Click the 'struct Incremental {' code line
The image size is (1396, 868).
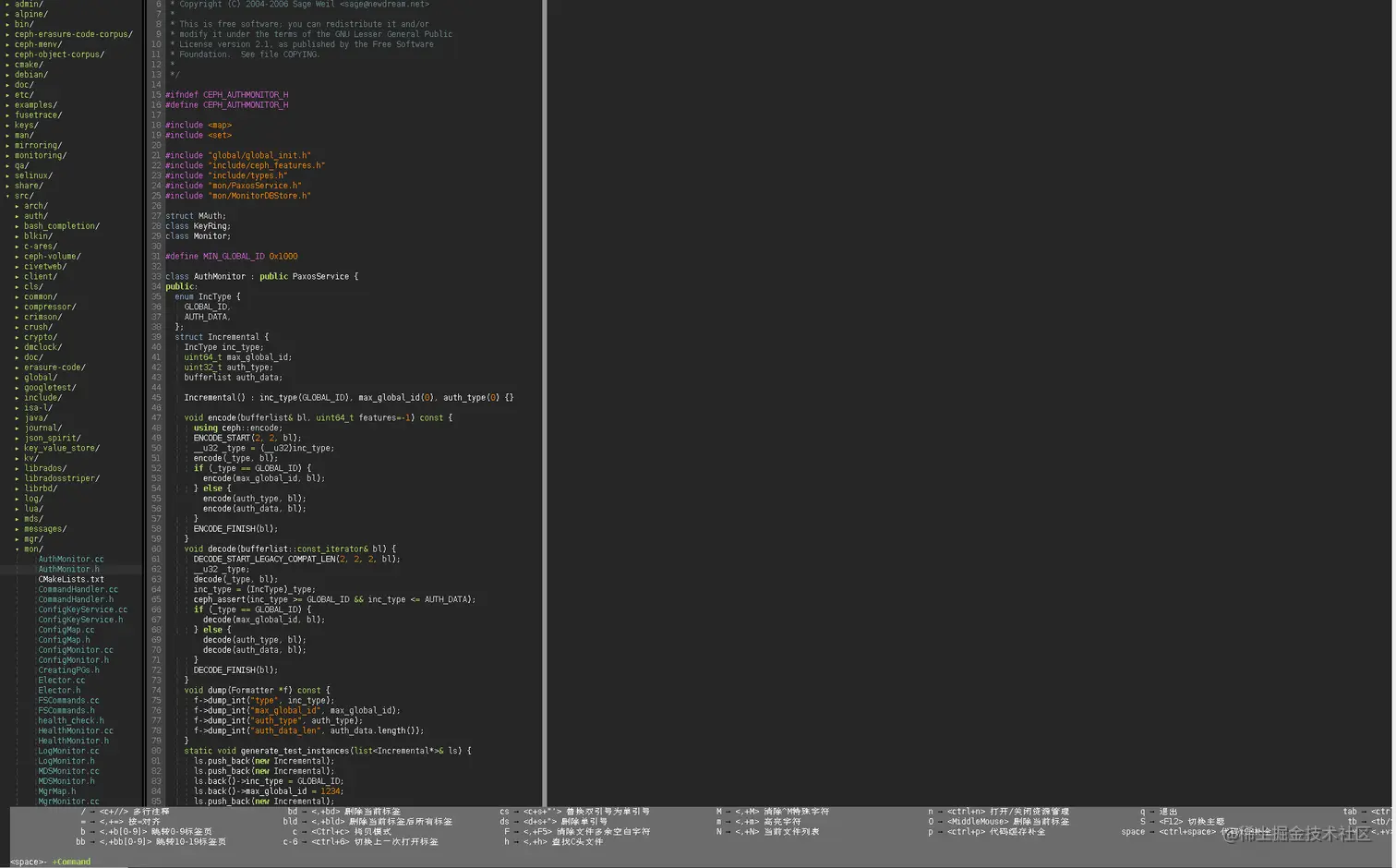[223, 337]
